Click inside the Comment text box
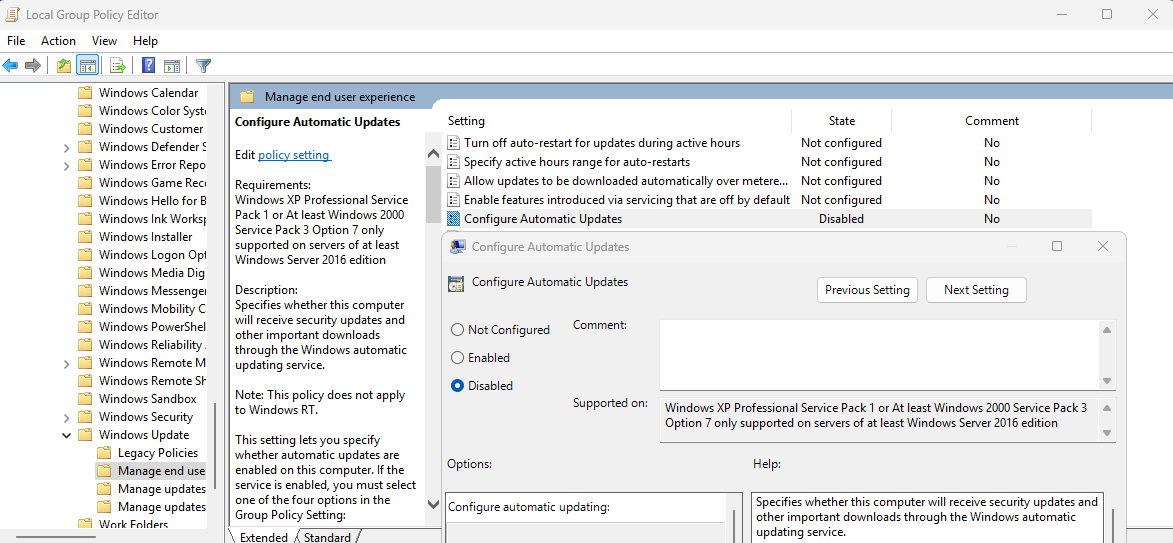The height and width of the screenshot is (543, 1173). coord(880,355)
